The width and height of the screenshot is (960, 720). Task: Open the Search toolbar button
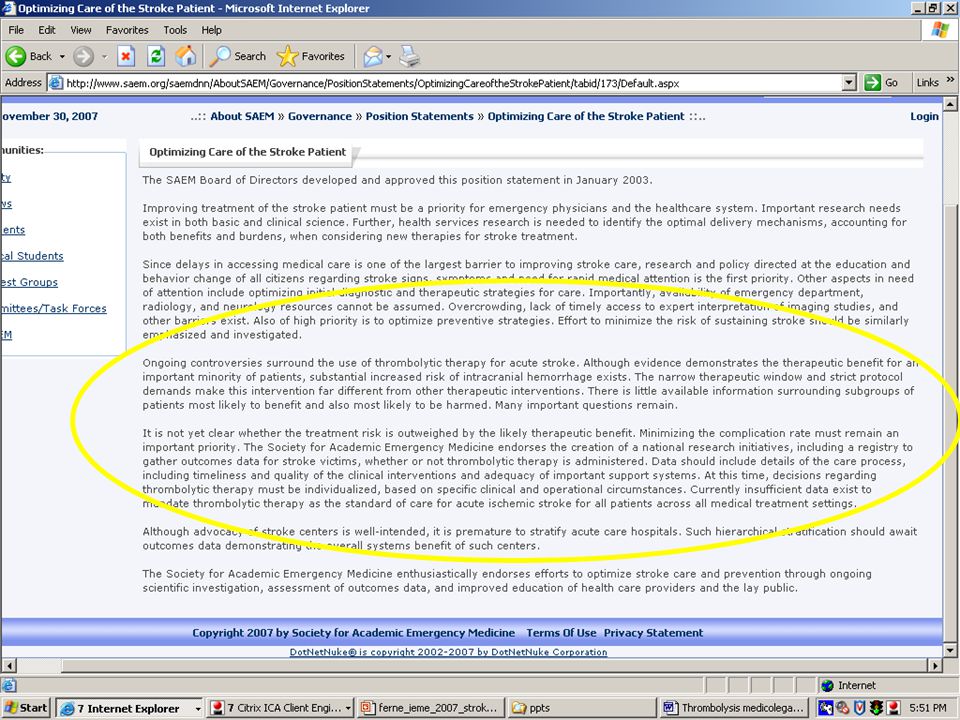tap(238, 56)
